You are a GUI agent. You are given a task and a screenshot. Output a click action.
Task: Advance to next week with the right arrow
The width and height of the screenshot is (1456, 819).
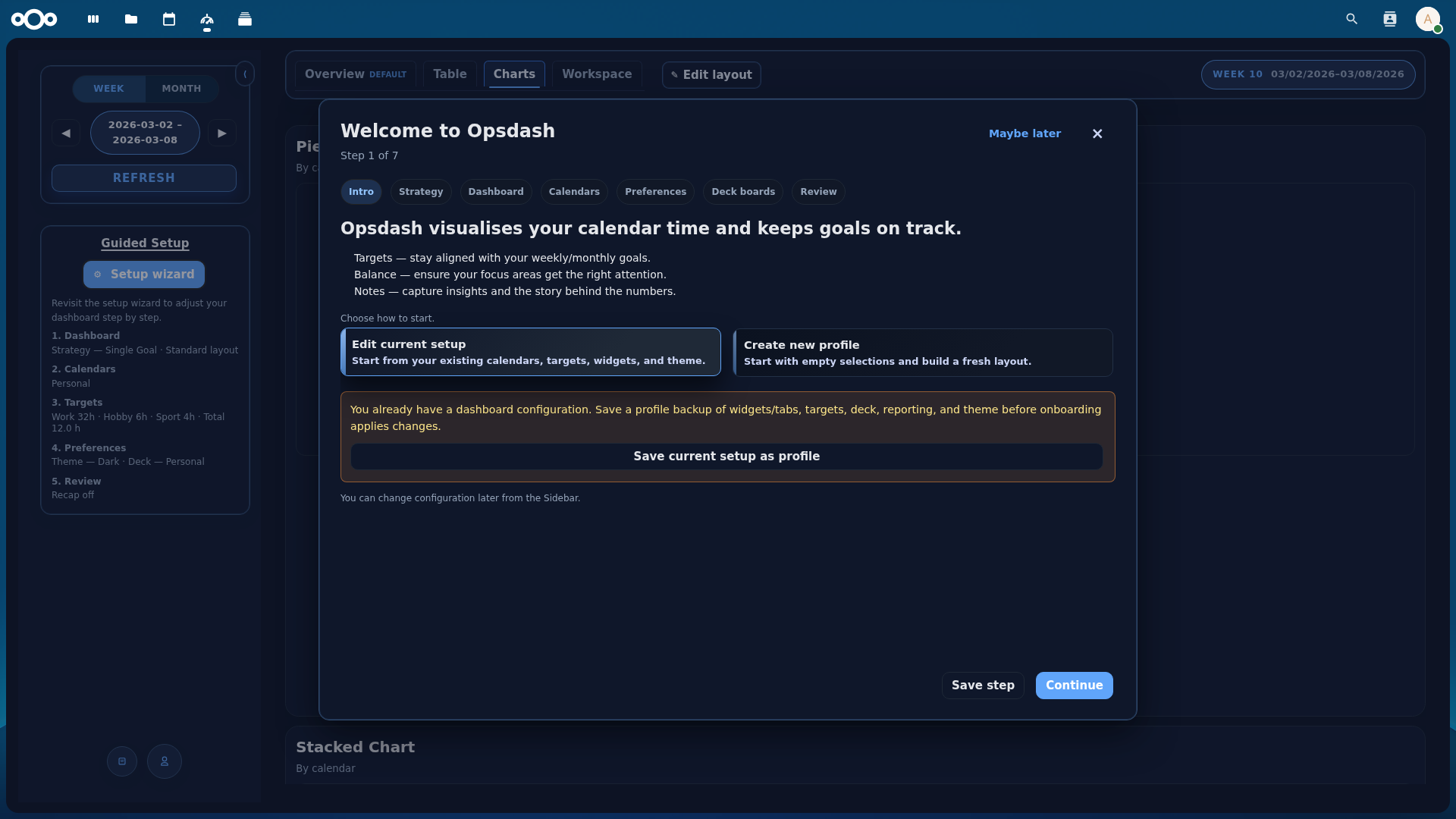(221, 133)
